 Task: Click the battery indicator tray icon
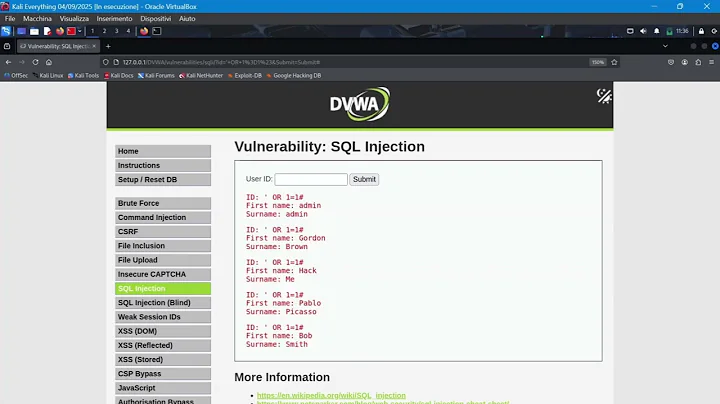[x=669, y=31]
